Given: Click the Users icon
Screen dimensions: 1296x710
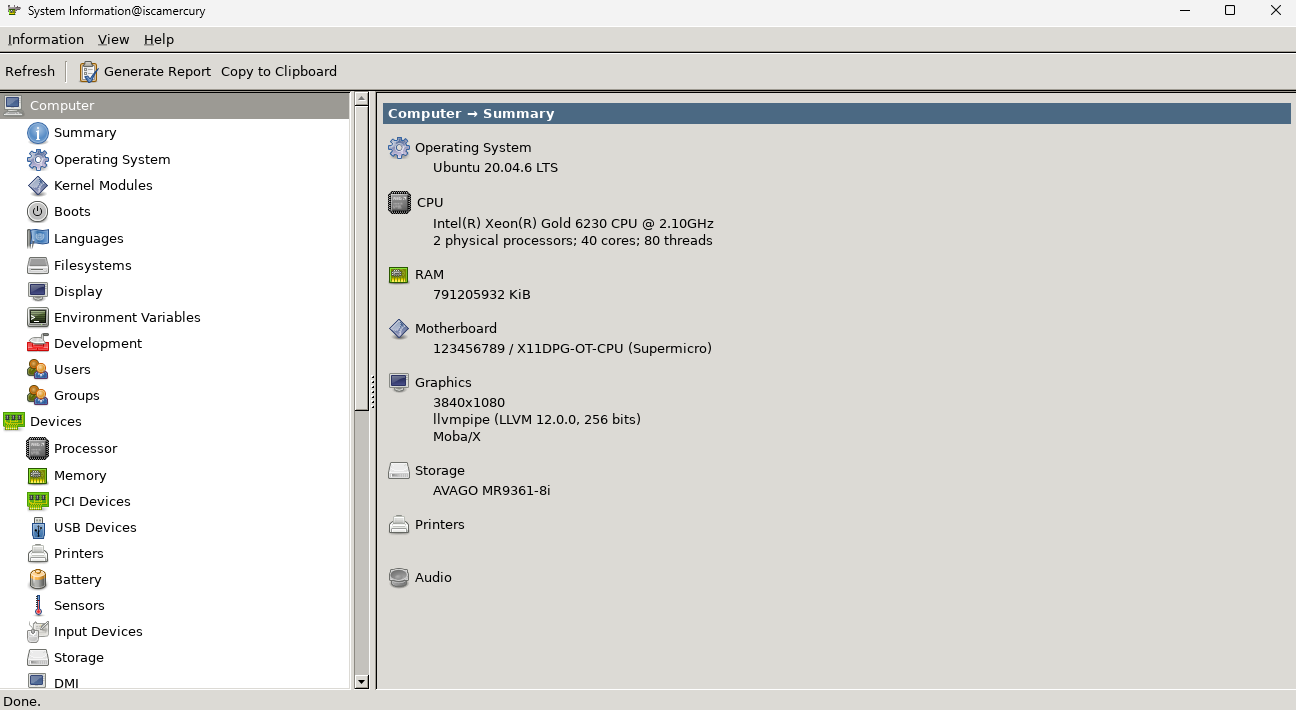Looking at the screenshot, I should (37, 369).
